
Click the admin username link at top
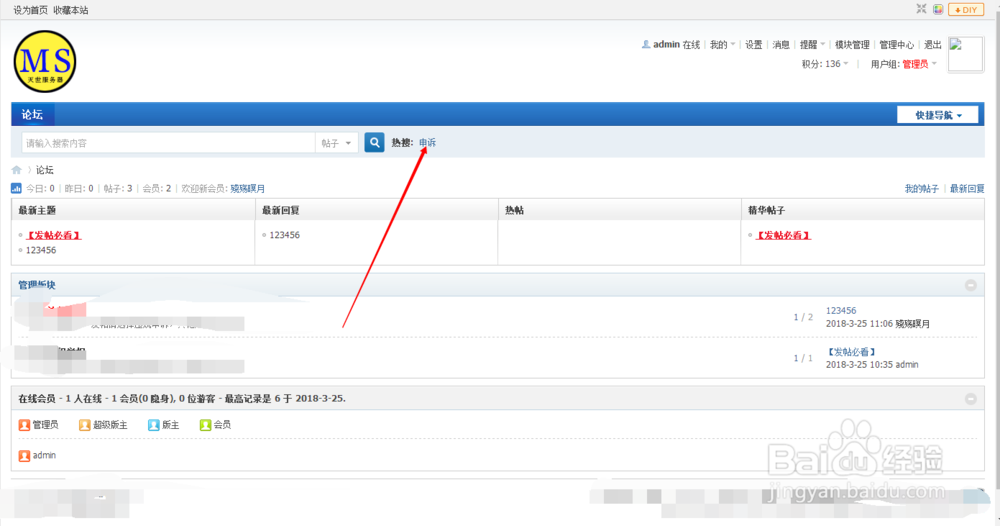[x=666, y=45]
